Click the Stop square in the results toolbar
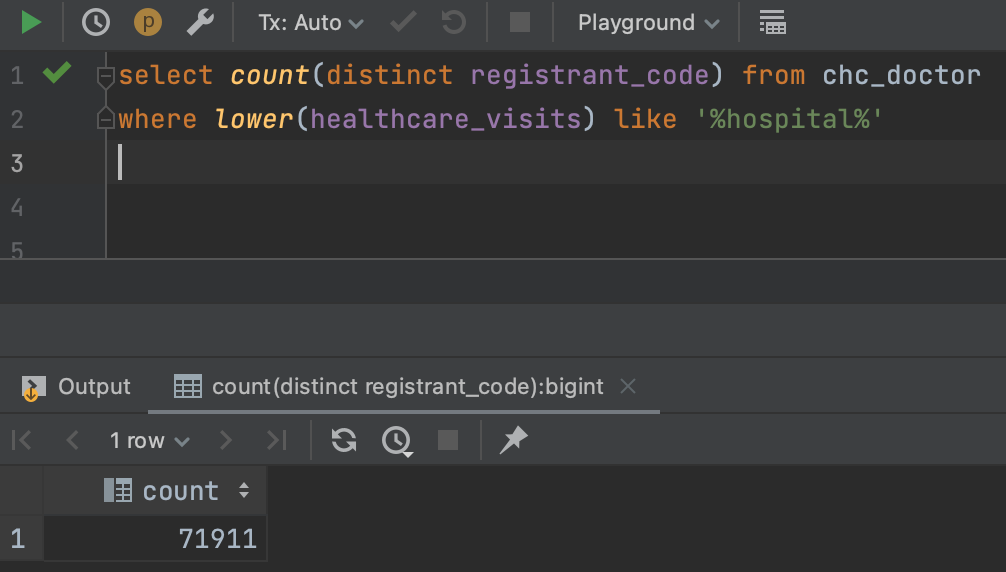Viewport: 1006px width, 572px height. pos(448,441)
